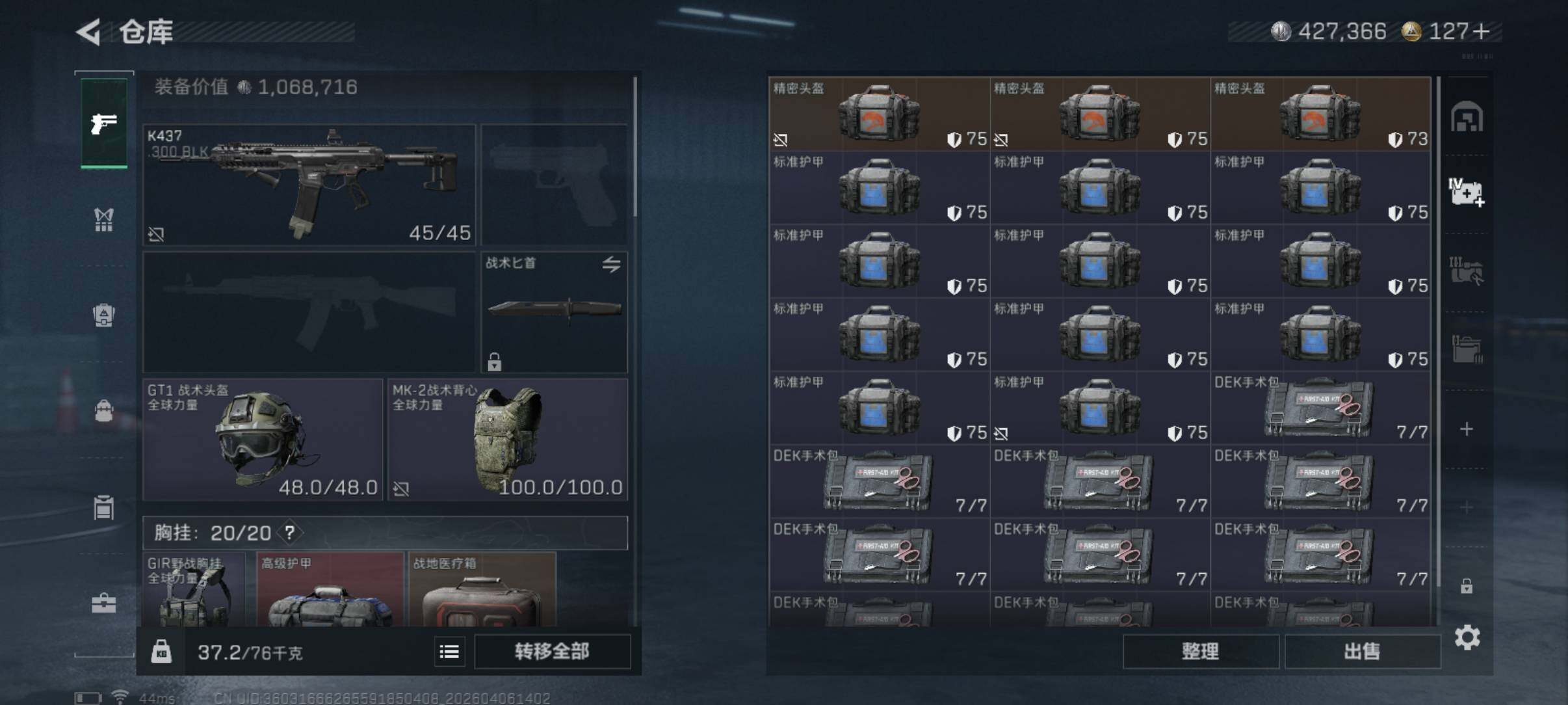Select the pistol weapons tab in sidebar
This screenshot has height=705, width=1568.
click(104, 124)
